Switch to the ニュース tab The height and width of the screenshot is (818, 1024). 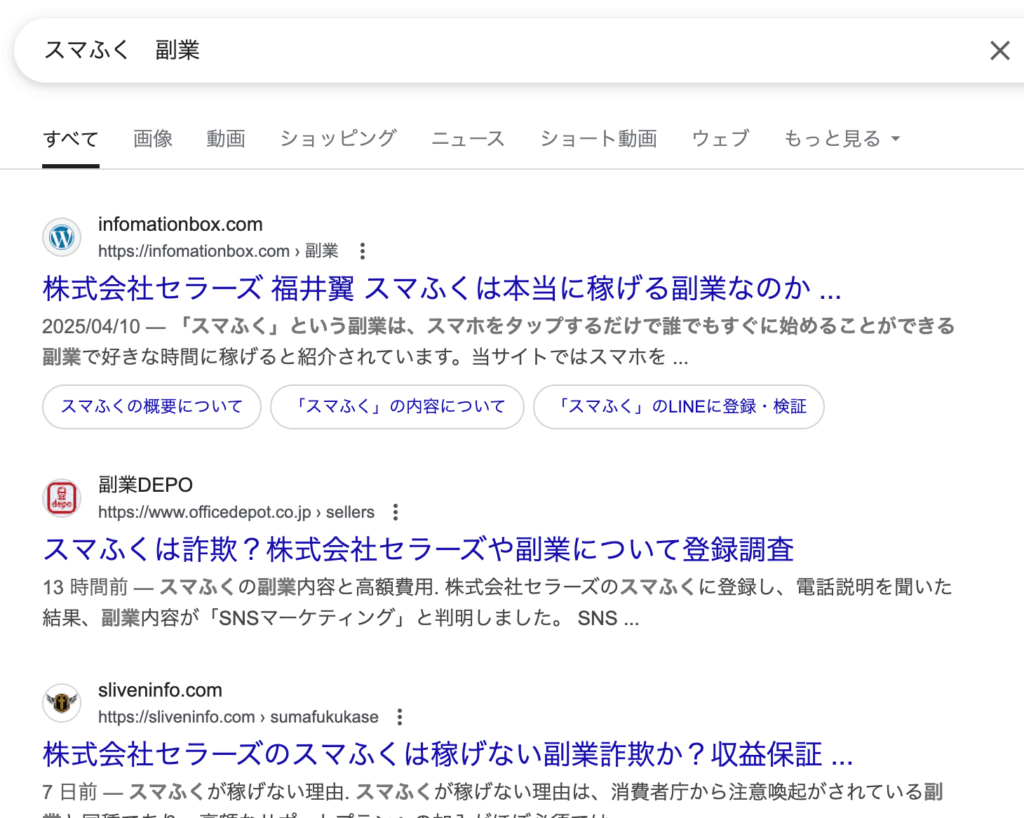click(x=468, y=138)
